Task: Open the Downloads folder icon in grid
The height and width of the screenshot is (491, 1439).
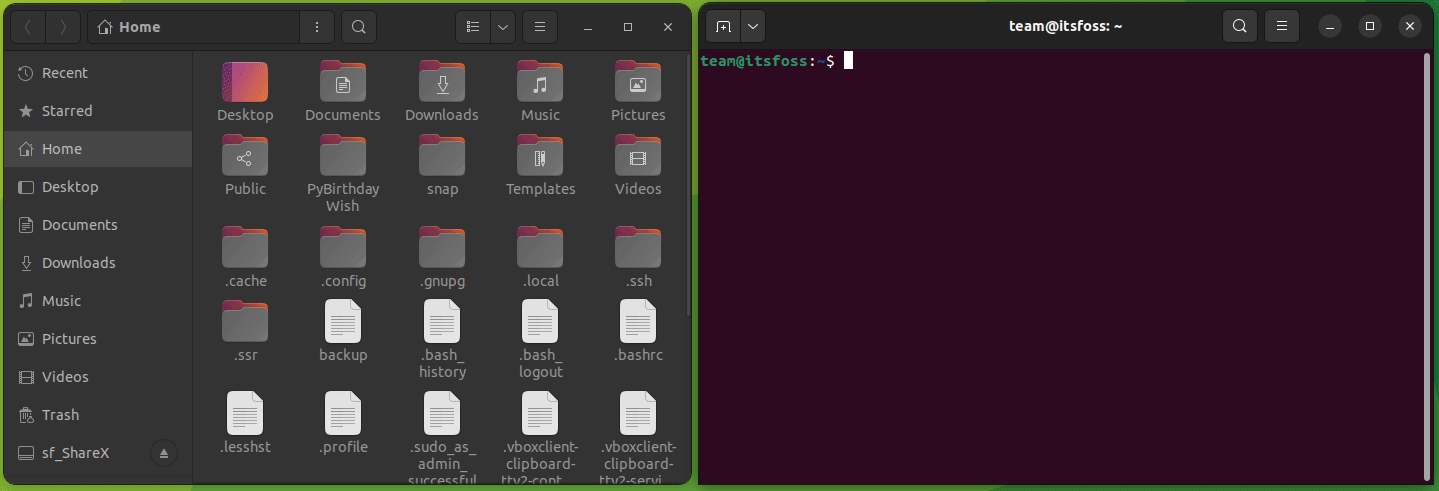Action: point(441,83)
